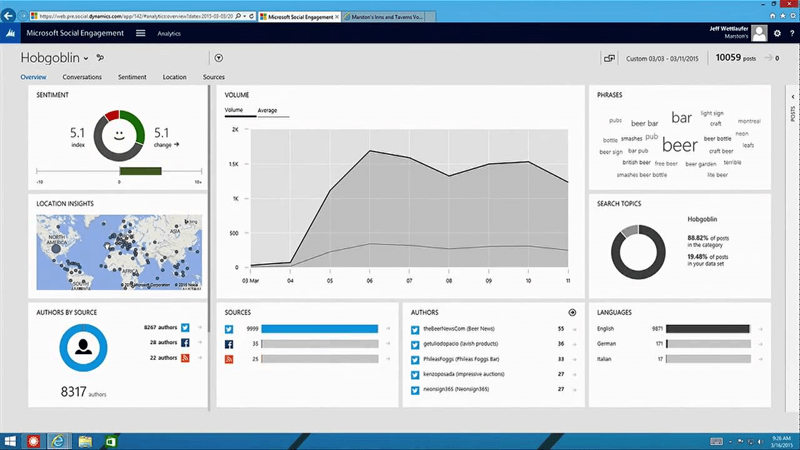Switch to the Sentiment tab
The width and height of the screenshot is (800, 450).
pos(132,77)
